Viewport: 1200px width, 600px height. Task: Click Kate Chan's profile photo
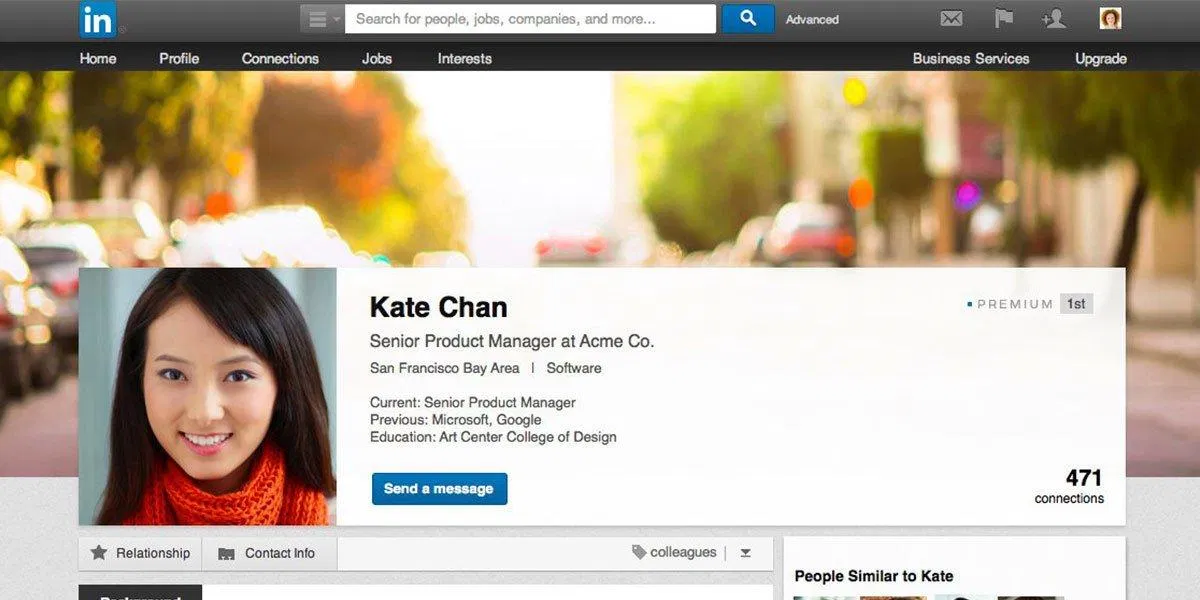tap(208, 396)
